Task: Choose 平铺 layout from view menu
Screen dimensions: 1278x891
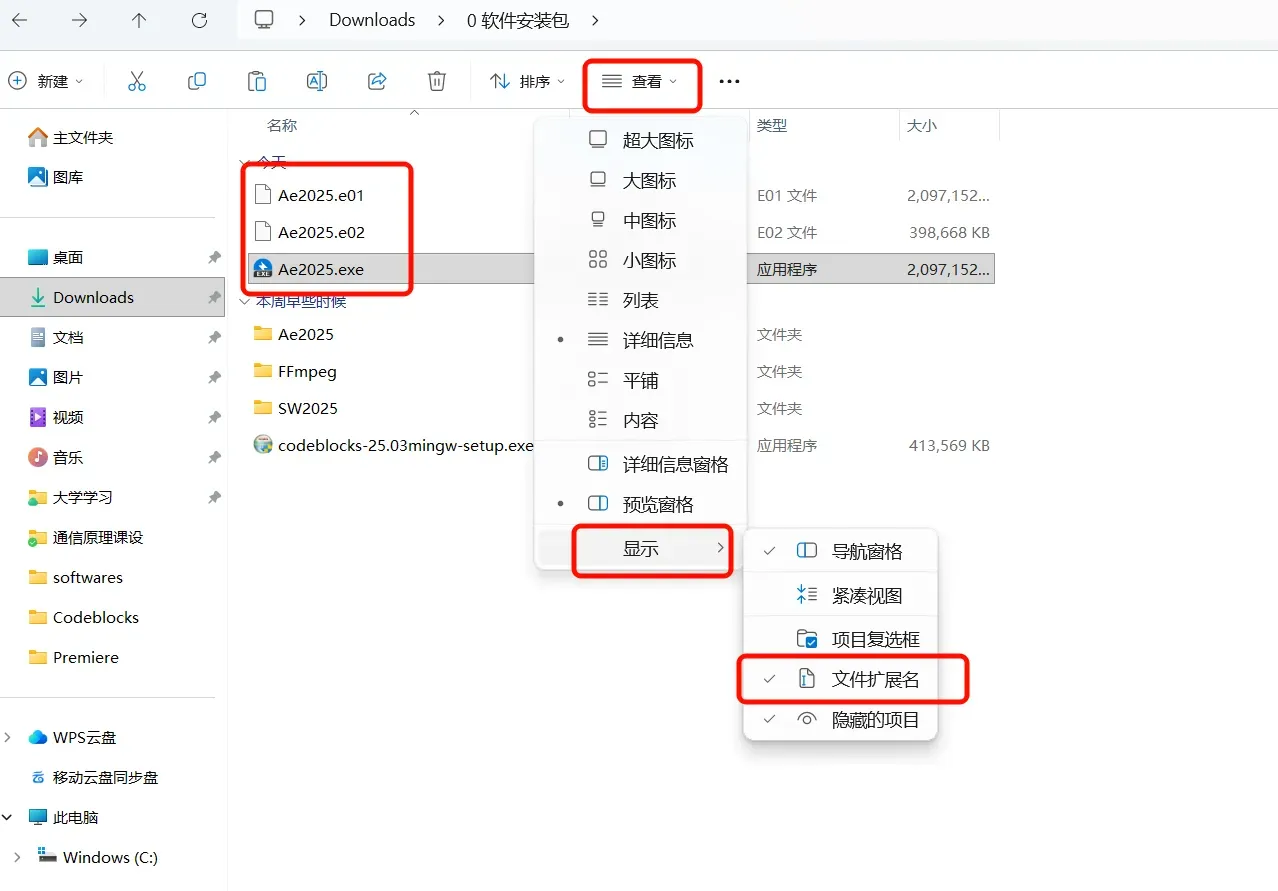Action: 640,381
